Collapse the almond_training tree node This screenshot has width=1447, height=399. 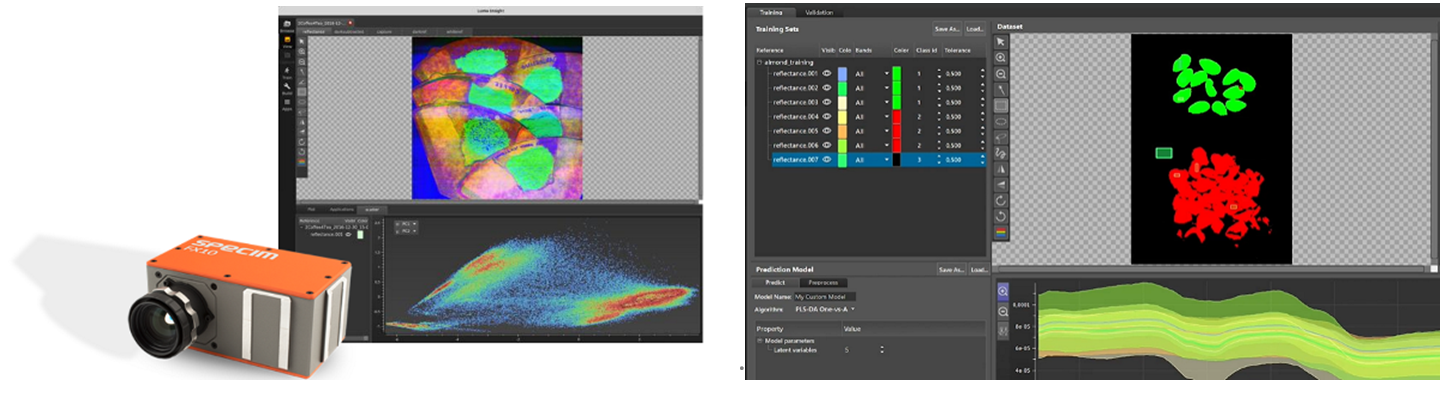point(759,62)
